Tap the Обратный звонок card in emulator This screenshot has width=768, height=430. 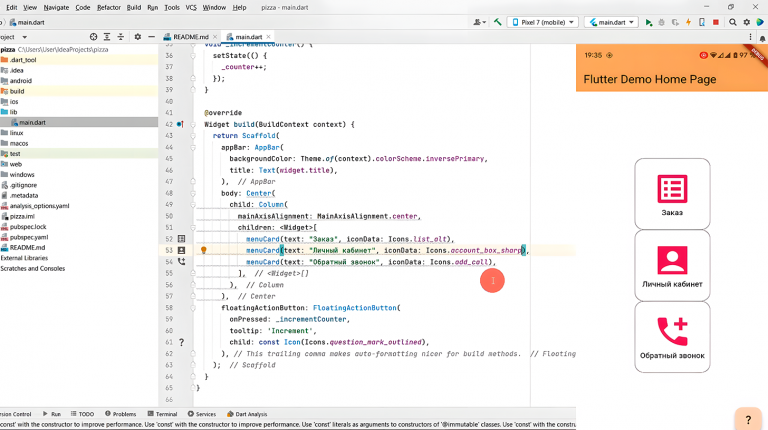(672, 337)
